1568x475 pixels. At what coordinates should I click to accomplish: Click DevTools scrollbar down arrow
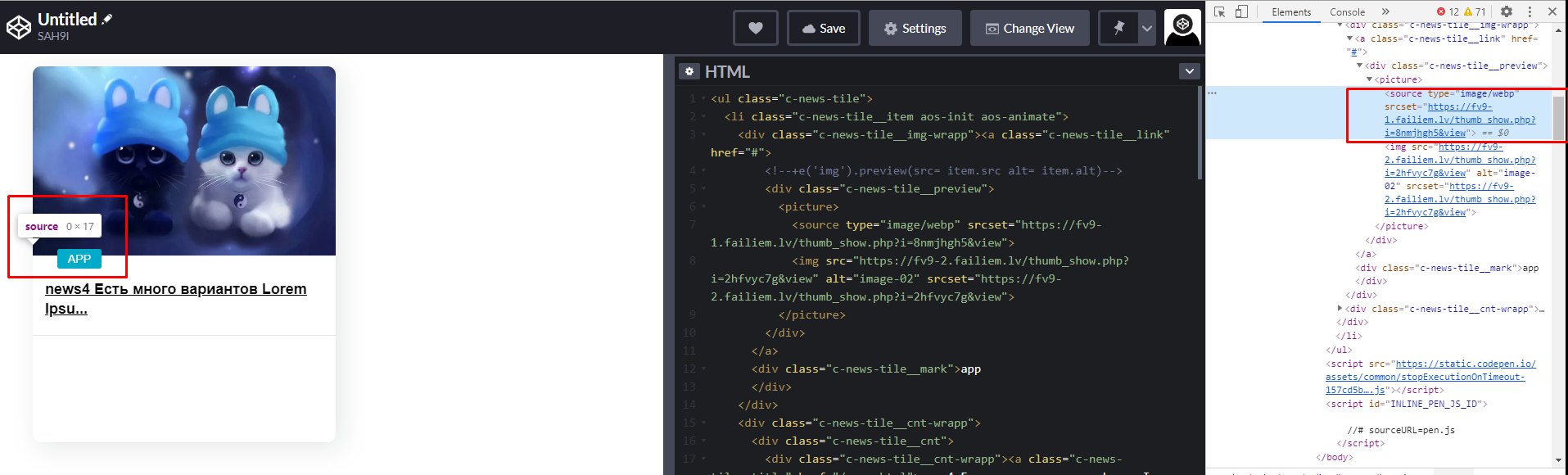1559,460
